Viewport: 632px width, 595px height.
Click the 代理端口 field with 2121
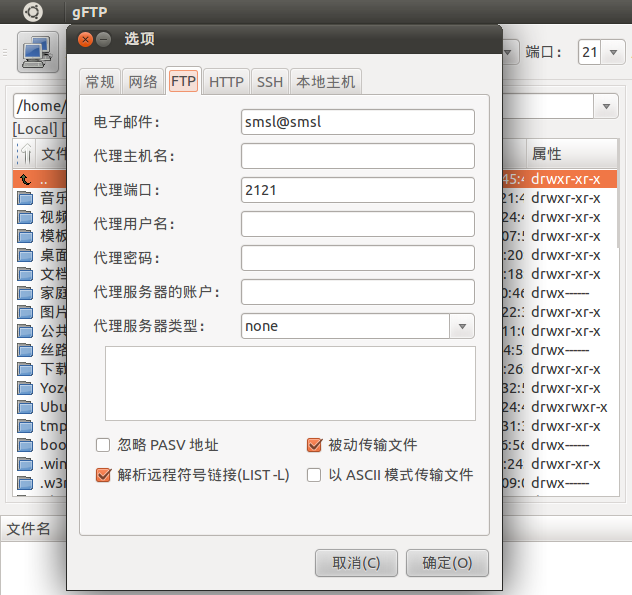(358, 190)
